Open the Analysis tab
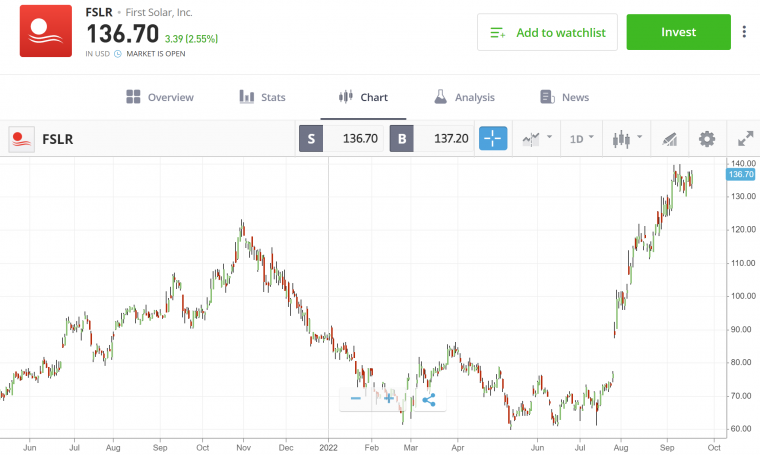 pos(464,97)
